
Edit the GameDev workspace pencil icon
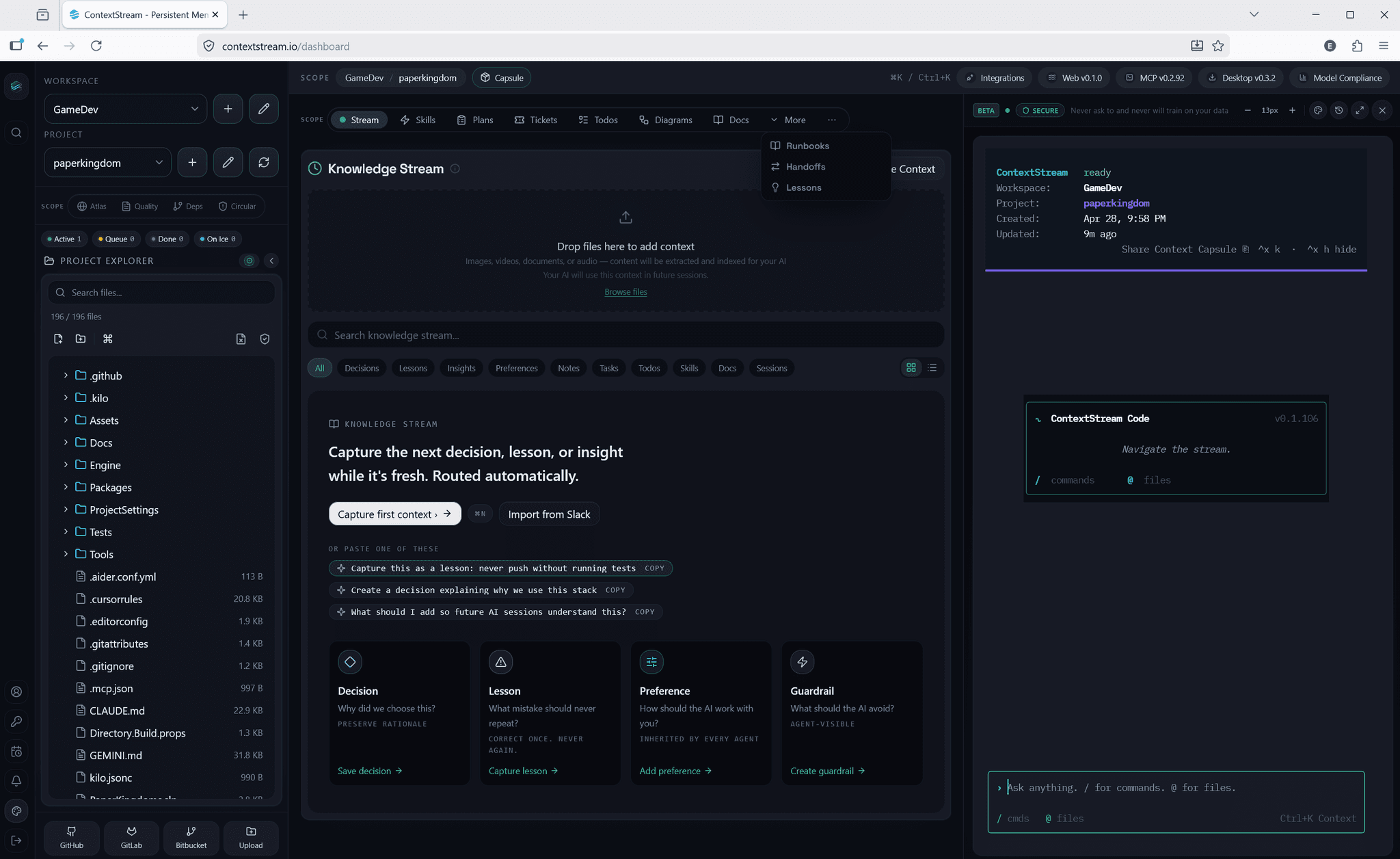click(x=263, y=109)
